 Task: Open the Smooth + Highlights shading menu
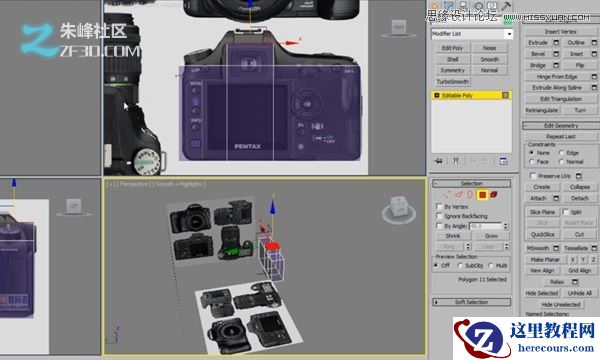click(179, 184)
